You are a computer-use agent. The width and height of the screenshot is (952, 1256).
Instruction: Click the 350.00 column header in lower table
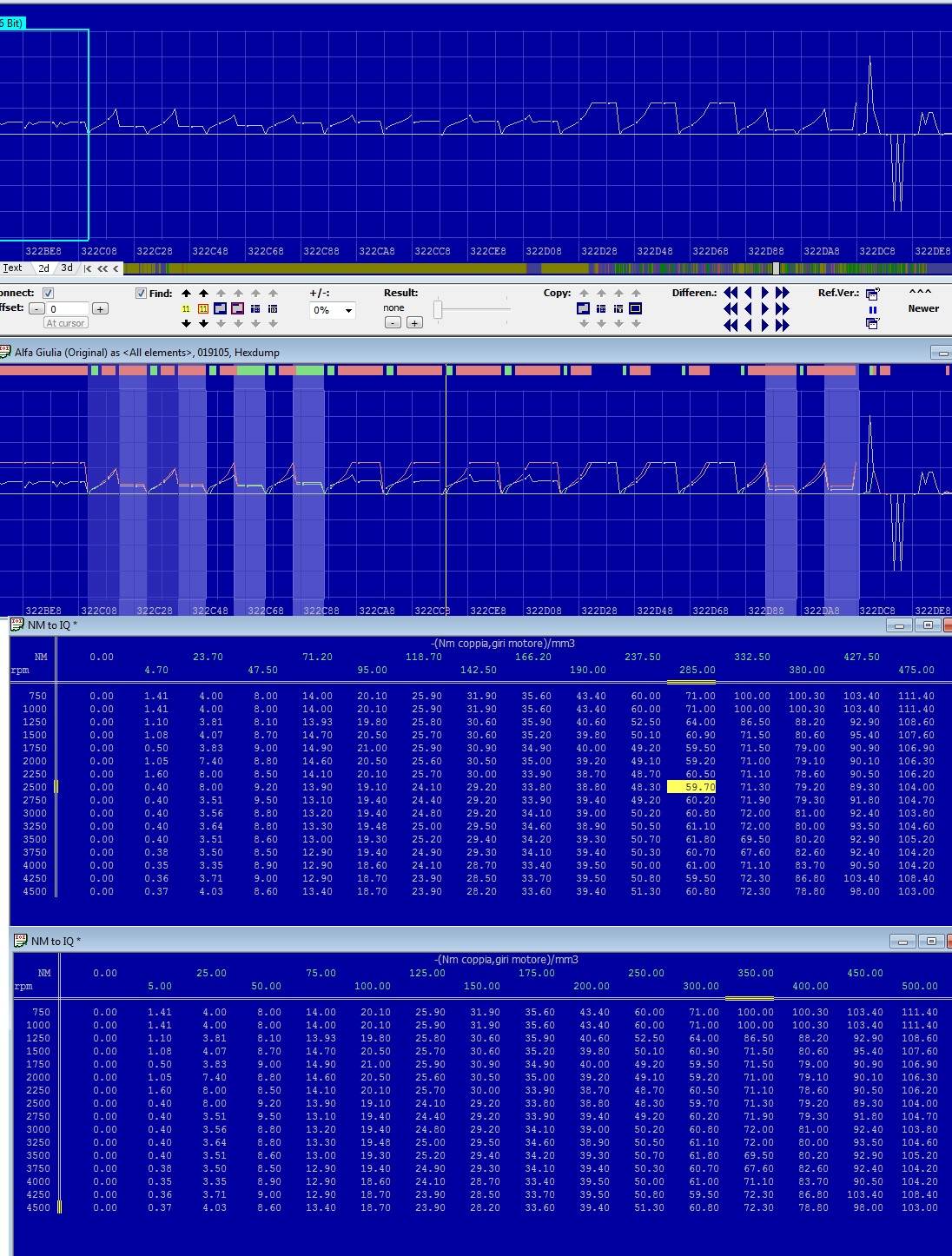[x=756, y=974]
